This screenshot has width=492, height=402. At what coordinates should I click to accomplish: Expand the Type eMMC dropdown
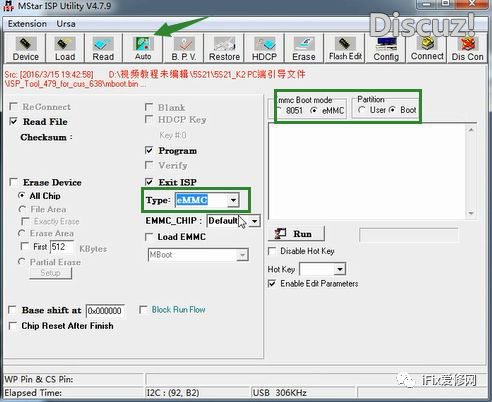coord(233,200)
